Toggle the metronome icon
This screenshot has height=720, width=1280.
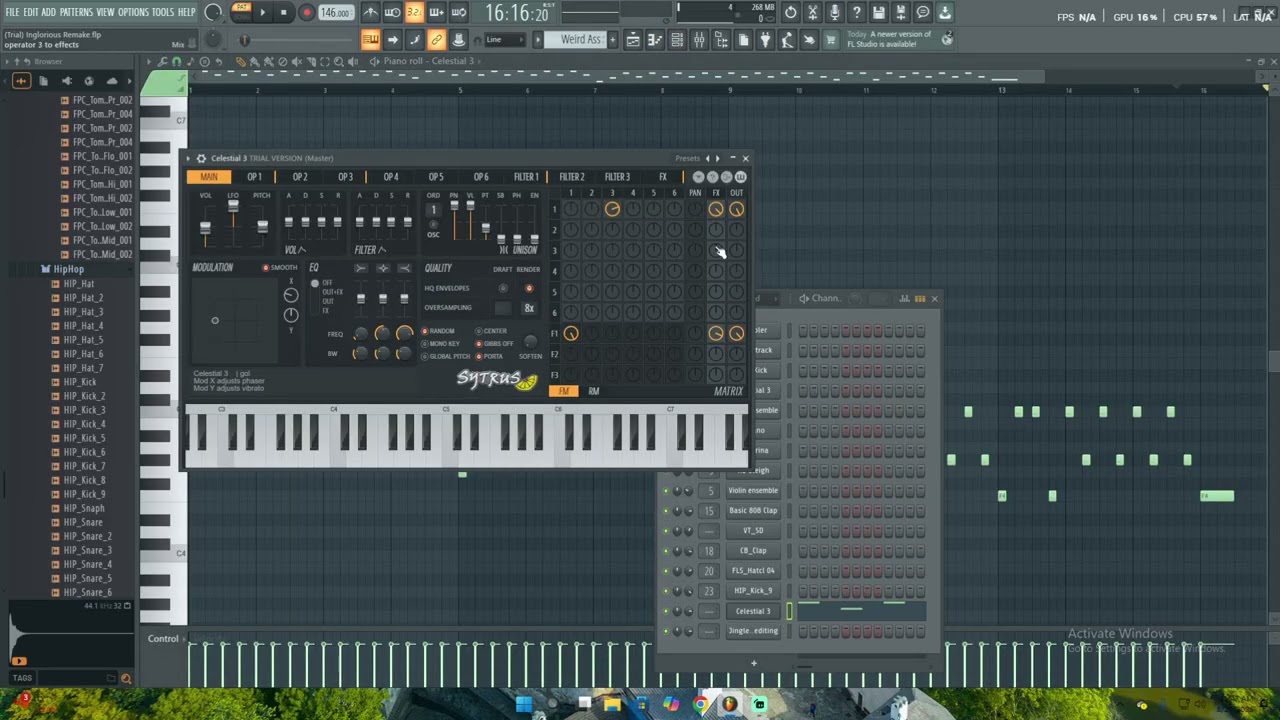click(370, 12)
